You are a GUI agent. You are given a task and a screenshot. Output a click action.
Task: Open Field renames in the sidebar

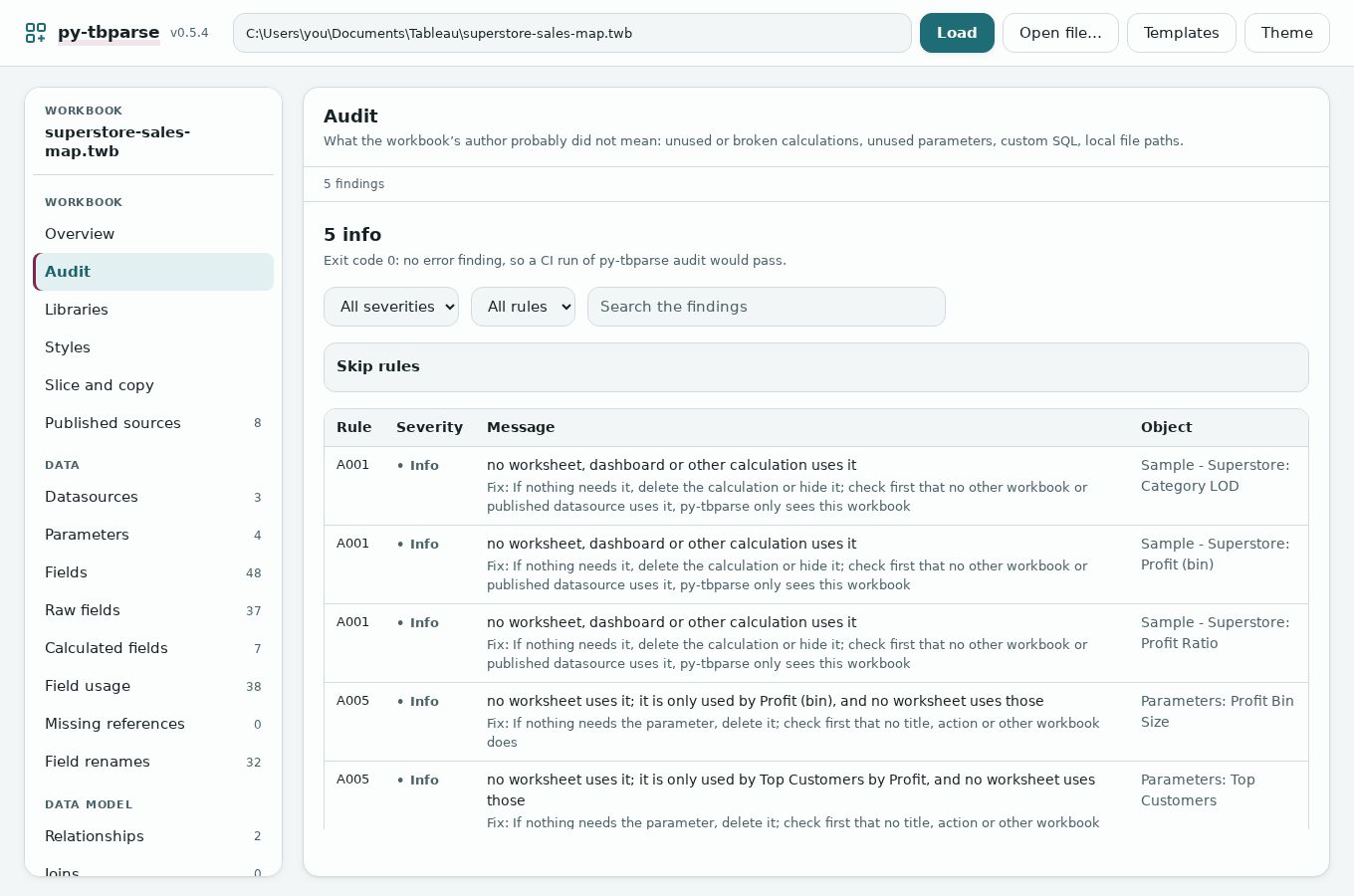coord(153,762)
